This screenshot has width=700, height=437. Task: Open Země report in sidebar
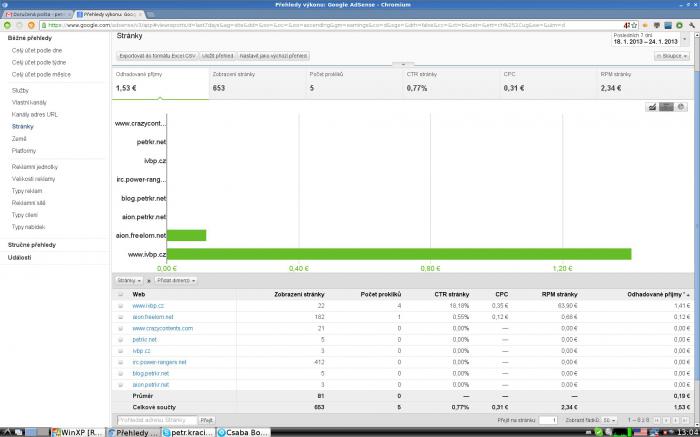click(19, 139)
